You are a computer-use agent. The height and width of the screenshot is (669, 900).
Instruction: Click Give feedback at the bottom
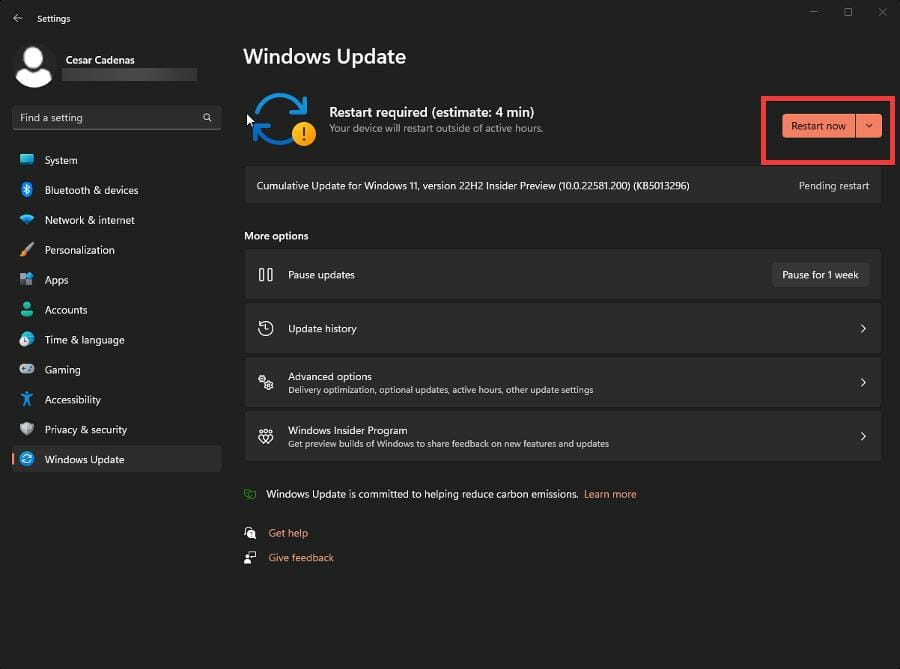point(301,557)
